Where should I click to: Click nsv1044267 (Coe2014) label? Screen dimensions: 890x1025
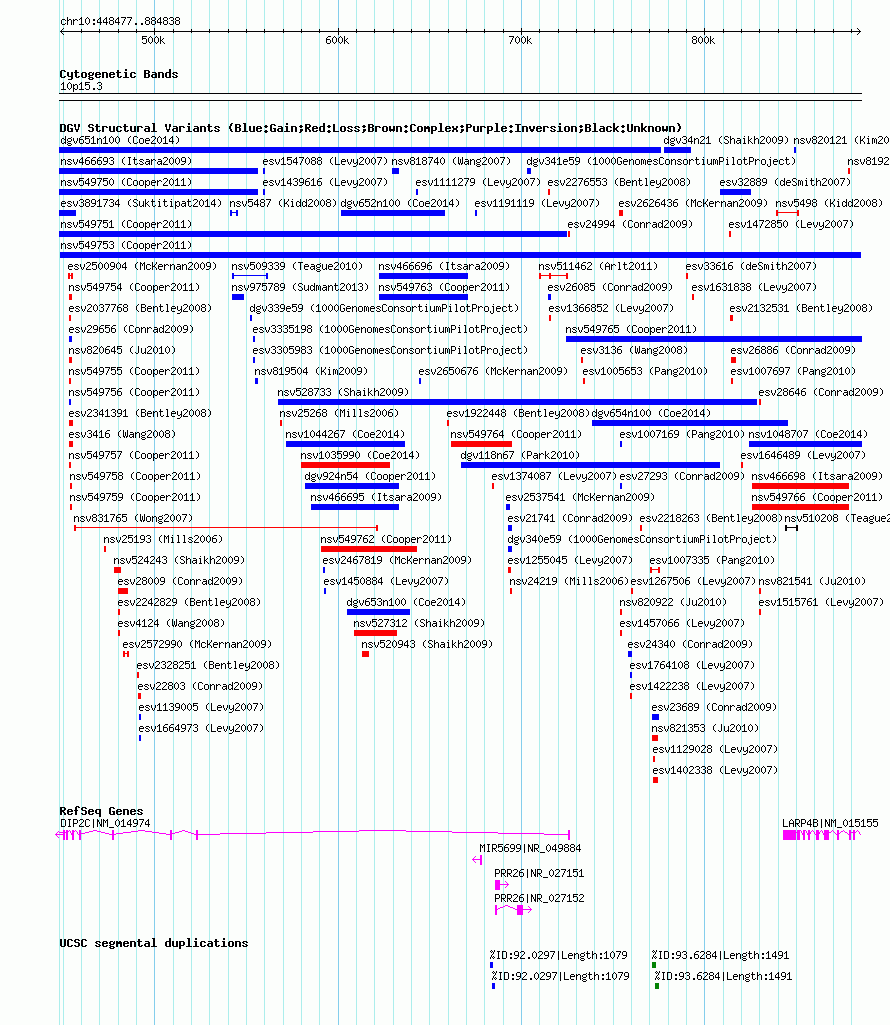pos(345,434)
